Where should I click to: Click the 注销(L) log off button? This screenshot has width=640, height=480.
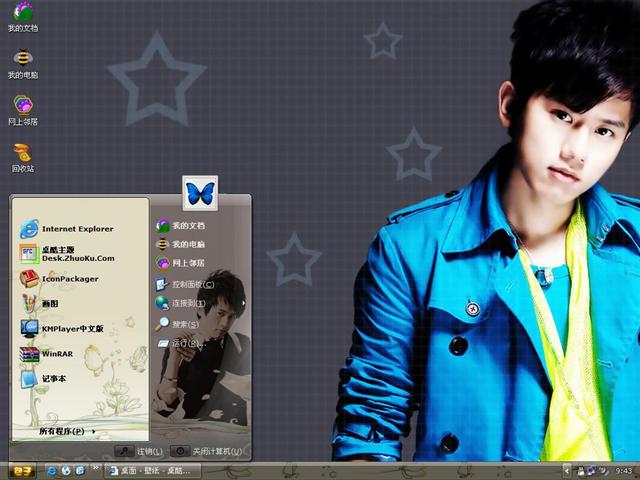tap(139, 451)
